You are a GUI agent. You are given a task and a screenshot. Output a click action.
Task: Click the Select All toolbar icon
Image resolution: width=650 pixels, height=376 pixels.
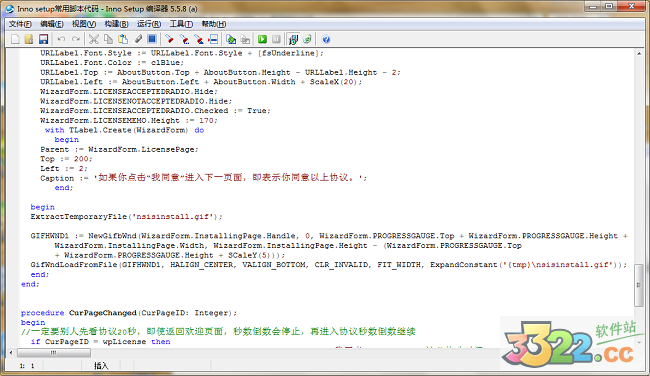click(x=152, y=39)
